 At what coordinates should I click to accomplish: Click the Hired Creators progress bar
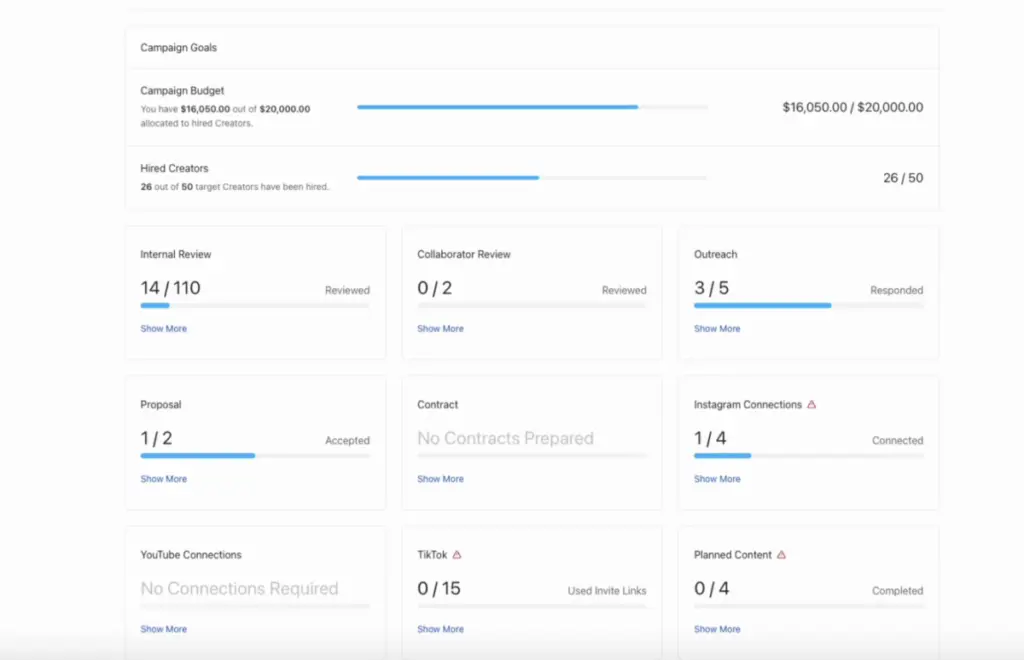click(x=532, y=178)
